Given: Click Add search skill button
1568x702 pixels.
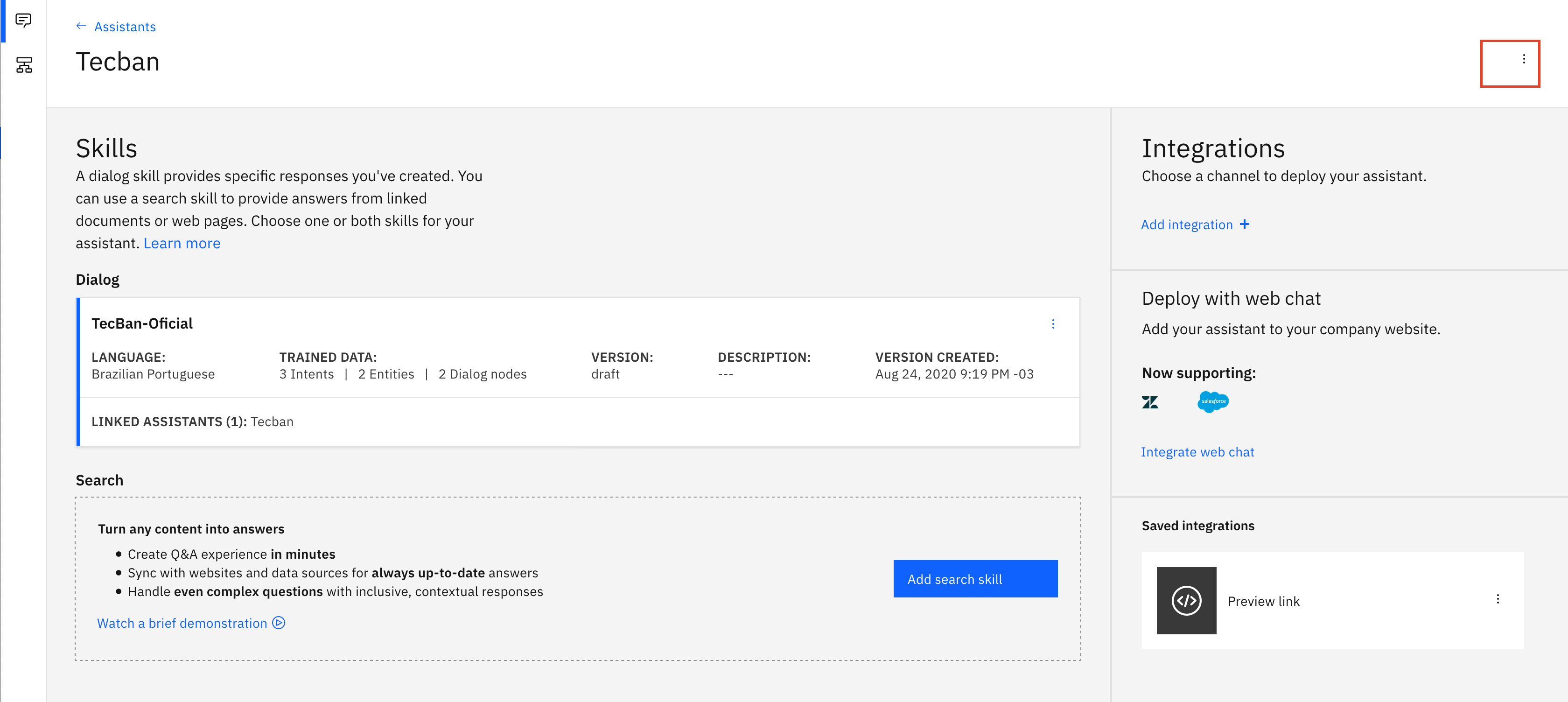Looking at the screenshot, I should [x=974, y=579].
